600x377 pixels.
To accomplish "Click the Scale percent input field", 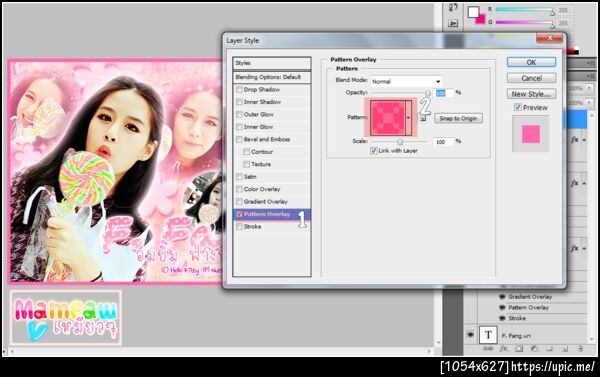I will tap(444, 142).
